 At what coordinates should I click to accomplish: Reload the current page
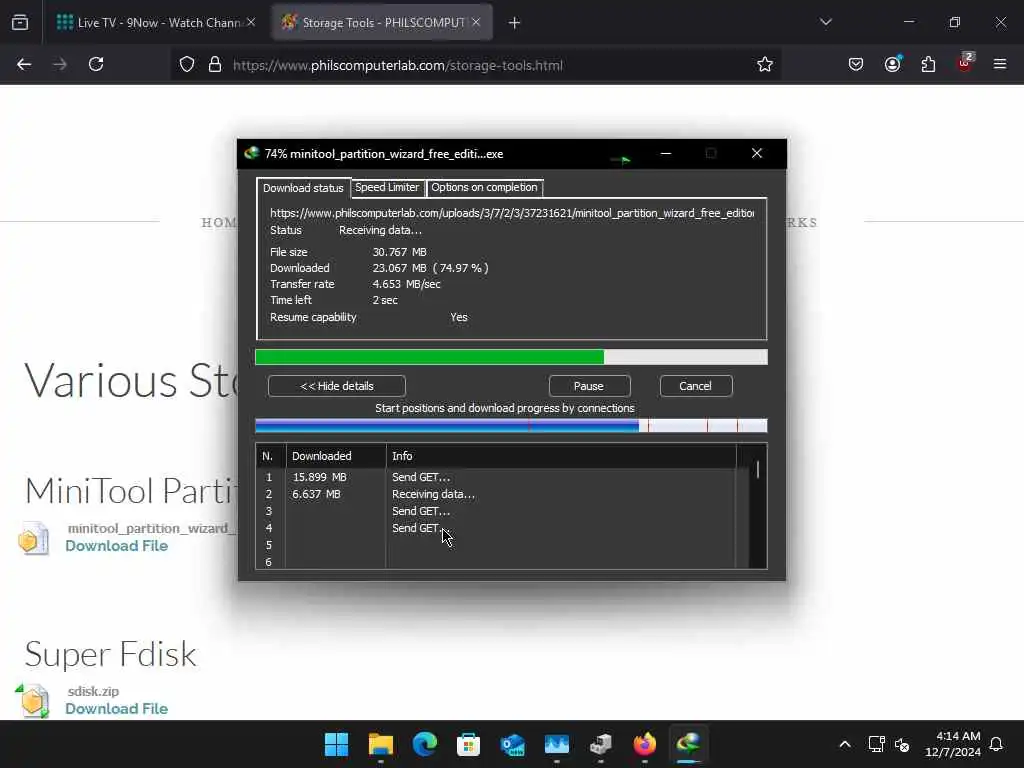(96, 65)
